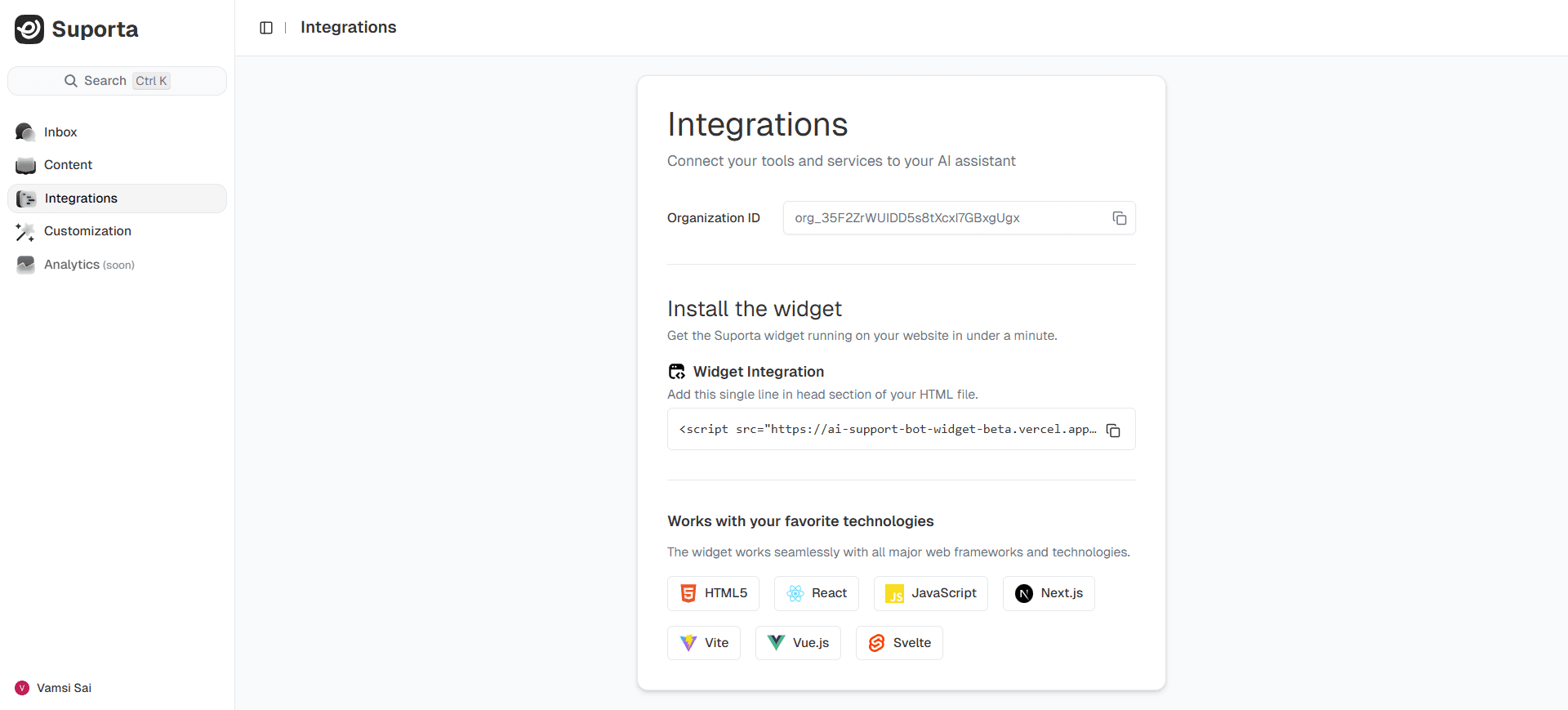This screenshot has height=710, width=1568.
Task: Click the Vue.js logo icon
Action: pos(777,643)
